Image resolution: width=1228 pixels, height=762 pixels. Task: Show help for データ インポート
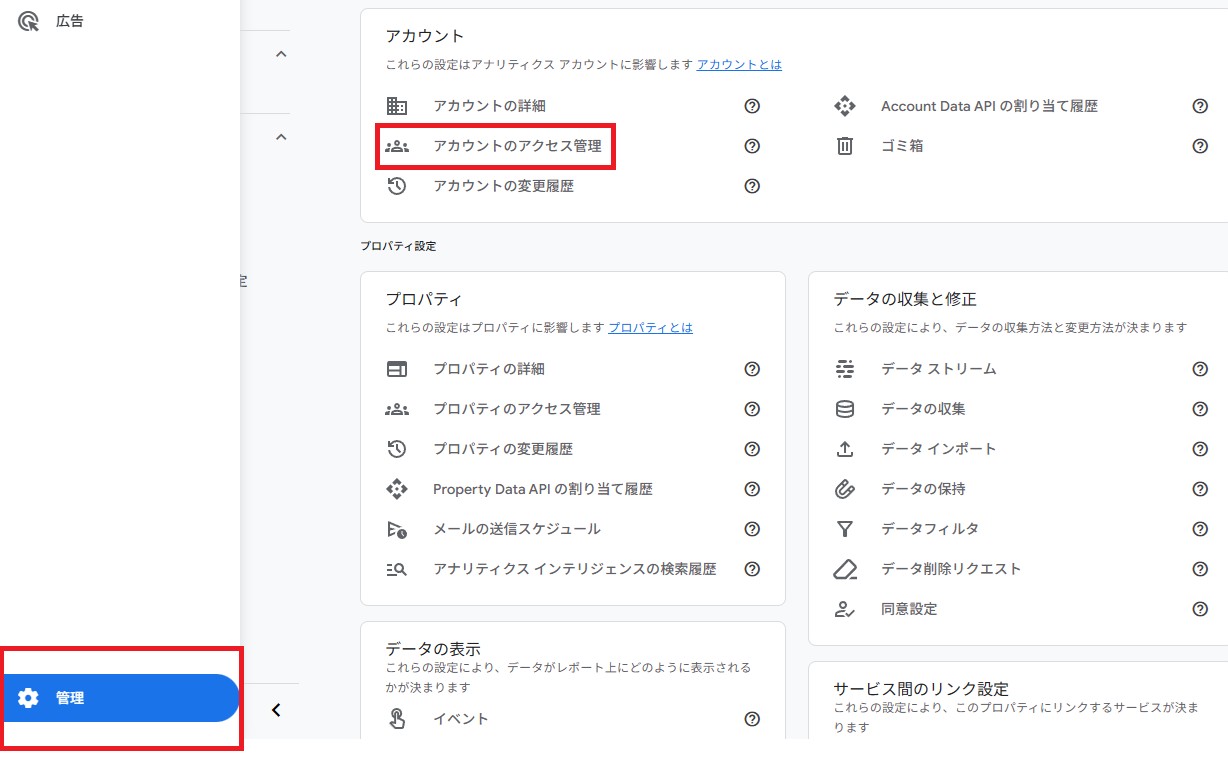[1200, 449]
